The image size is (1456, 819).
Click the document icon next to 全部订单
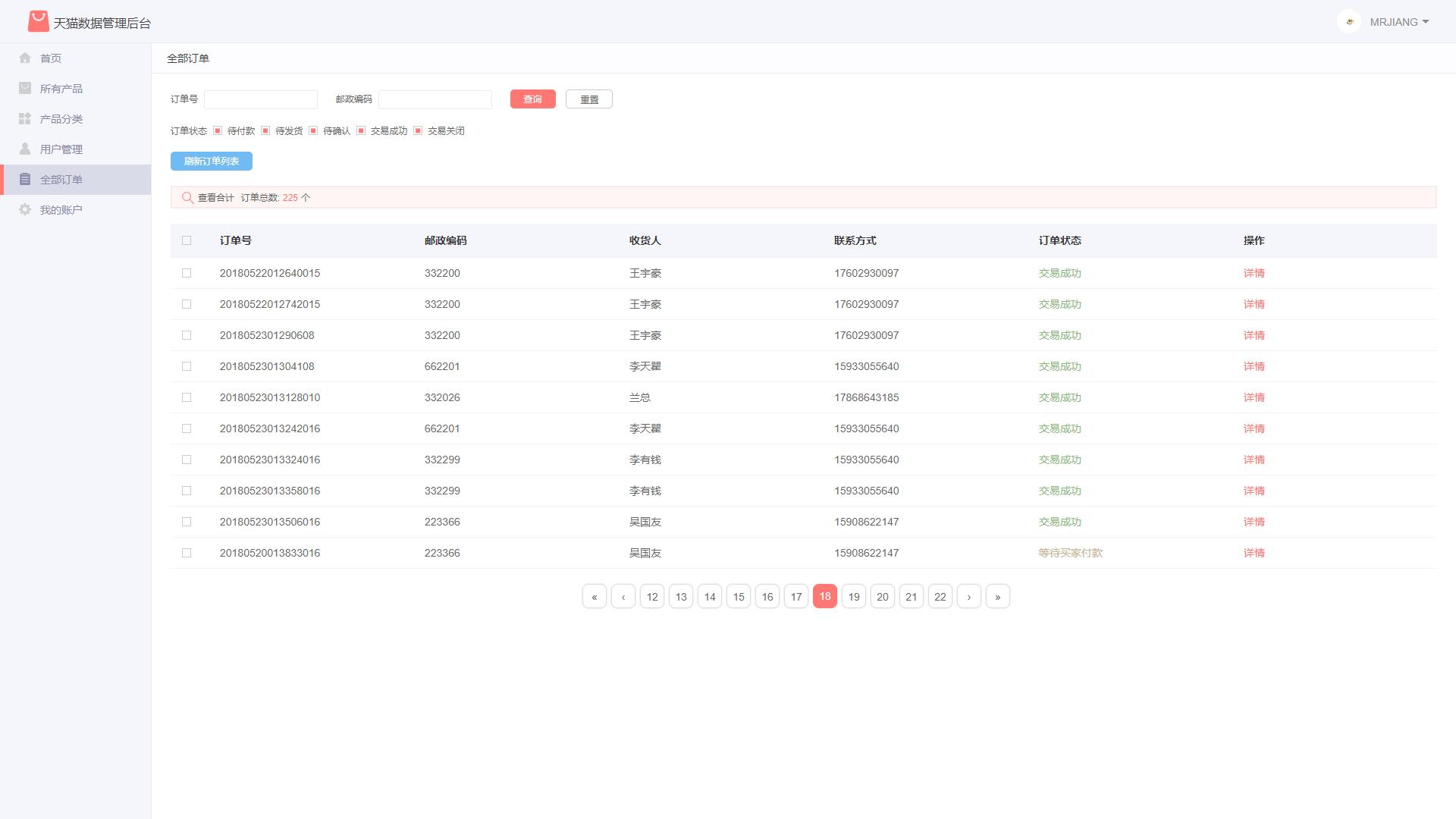(25, 179)
